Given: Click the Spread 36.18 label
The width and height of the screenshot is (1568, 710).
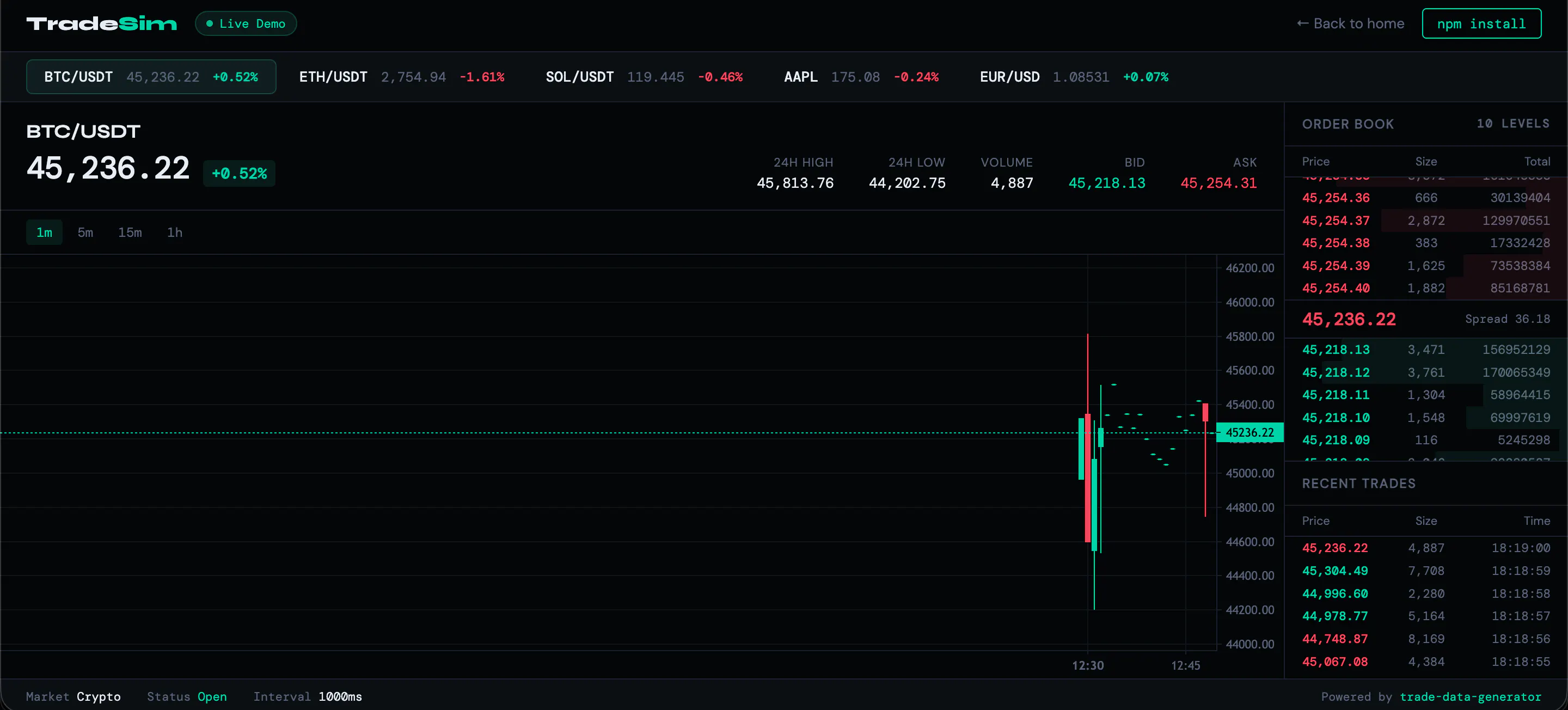Looking at the screenshot, I should (1507, 319).
